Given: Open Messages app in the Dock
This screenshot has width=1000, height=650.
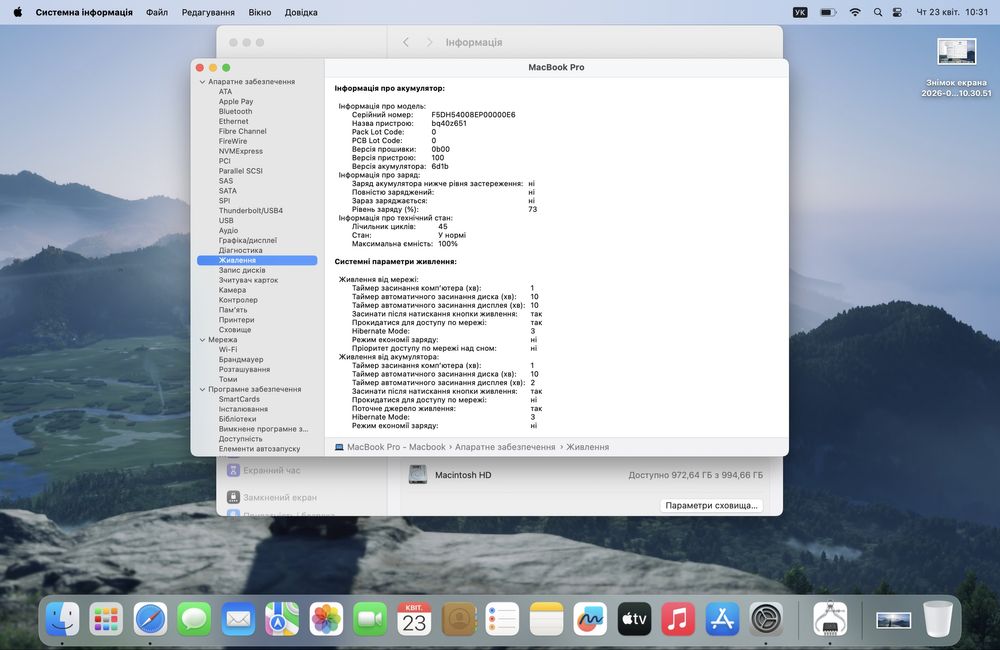Looking at the screenshot, I should [x=195, y=619].
